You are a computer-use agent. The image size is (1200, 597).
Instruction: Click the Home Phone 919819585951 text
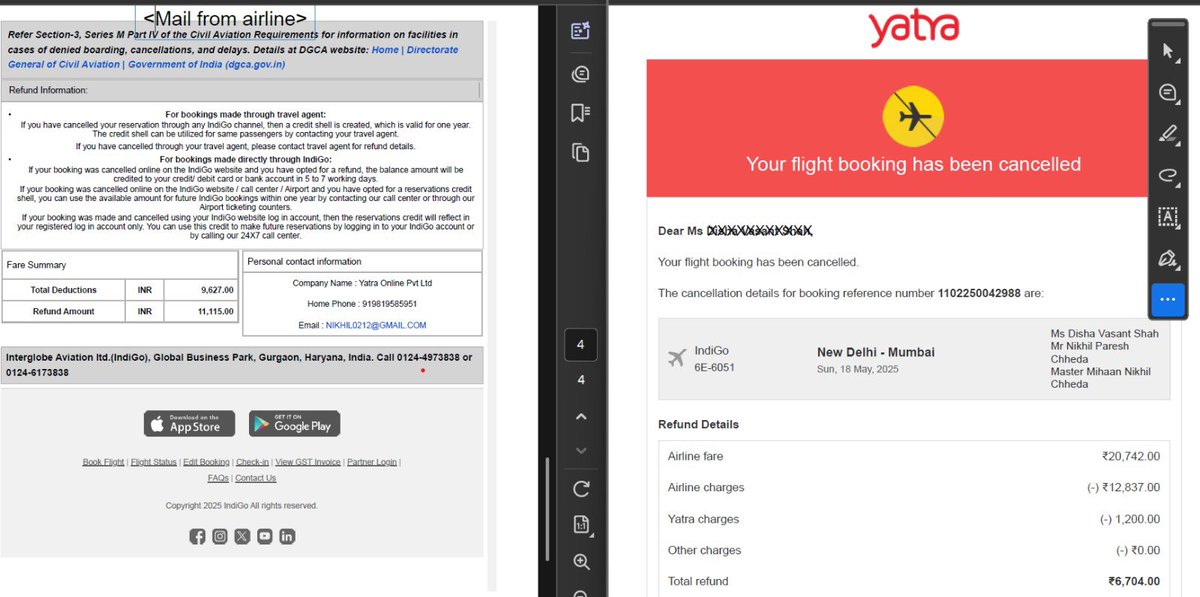362,304
